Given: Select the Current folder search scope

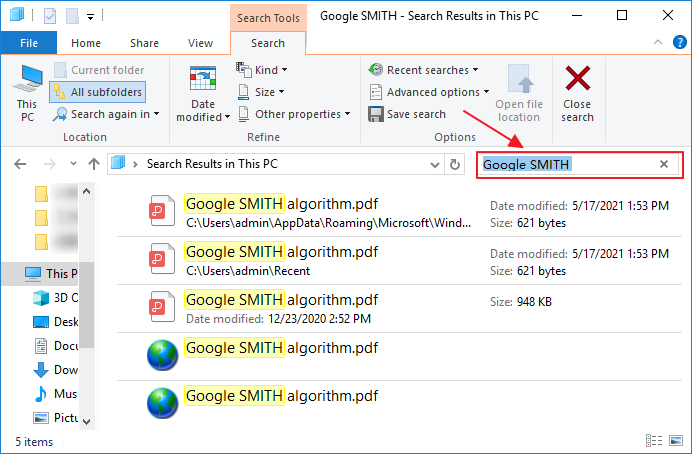Looking at the screenshot, I should pos(99,70).
